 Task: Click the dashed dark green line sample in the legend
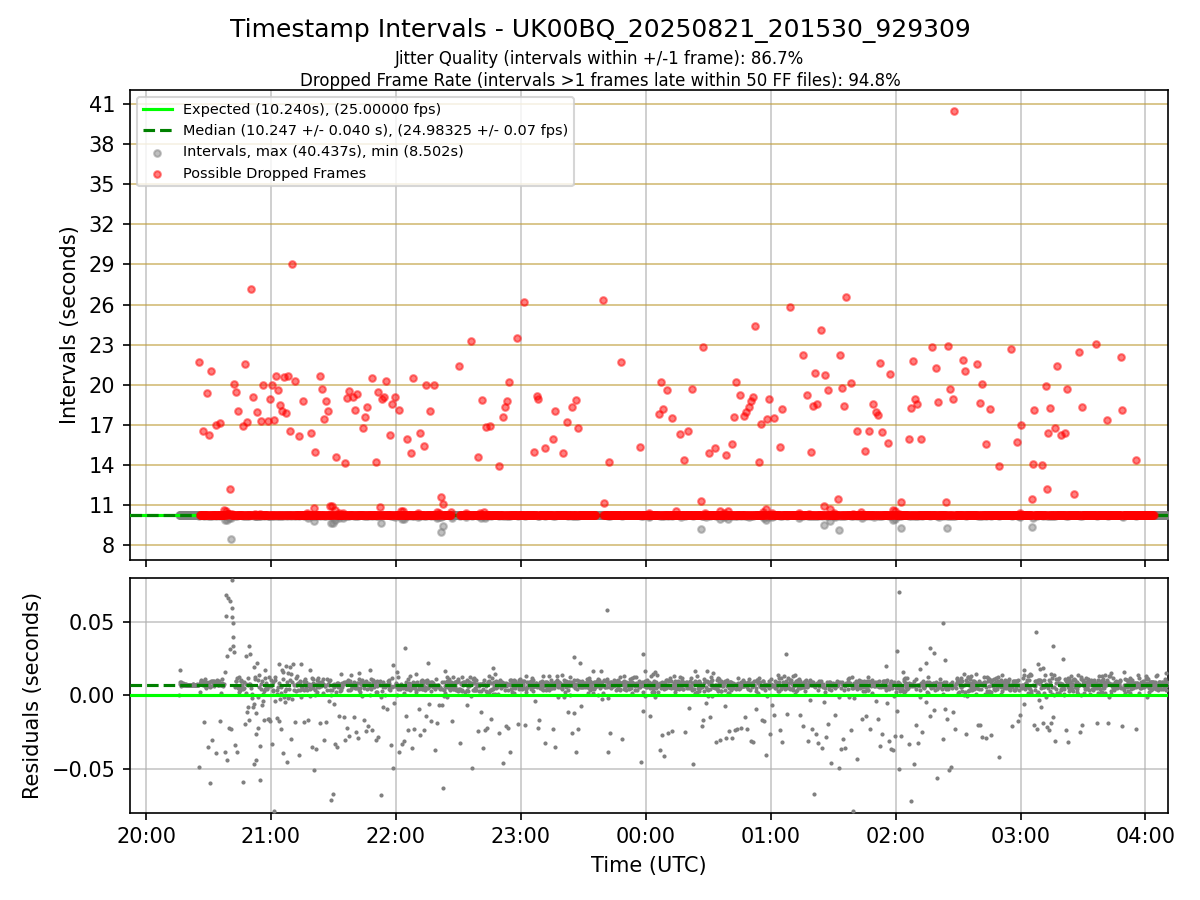coord(158,131)
